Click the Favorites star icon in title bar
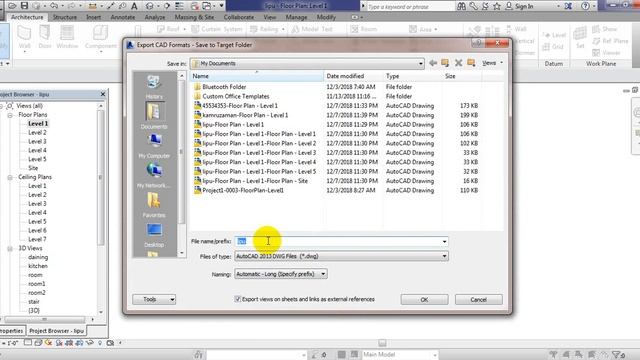The width and height of the screenshot is (640, 360). tap(497, 6)
